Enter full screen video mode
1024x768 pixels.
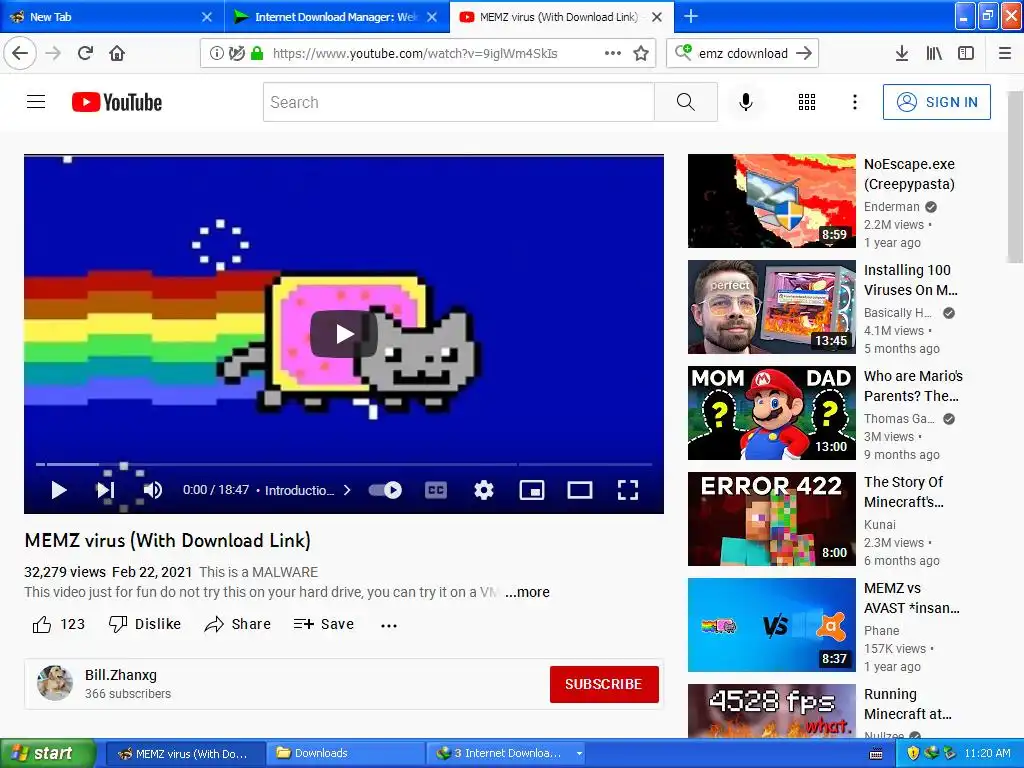[x=628, y=490]
